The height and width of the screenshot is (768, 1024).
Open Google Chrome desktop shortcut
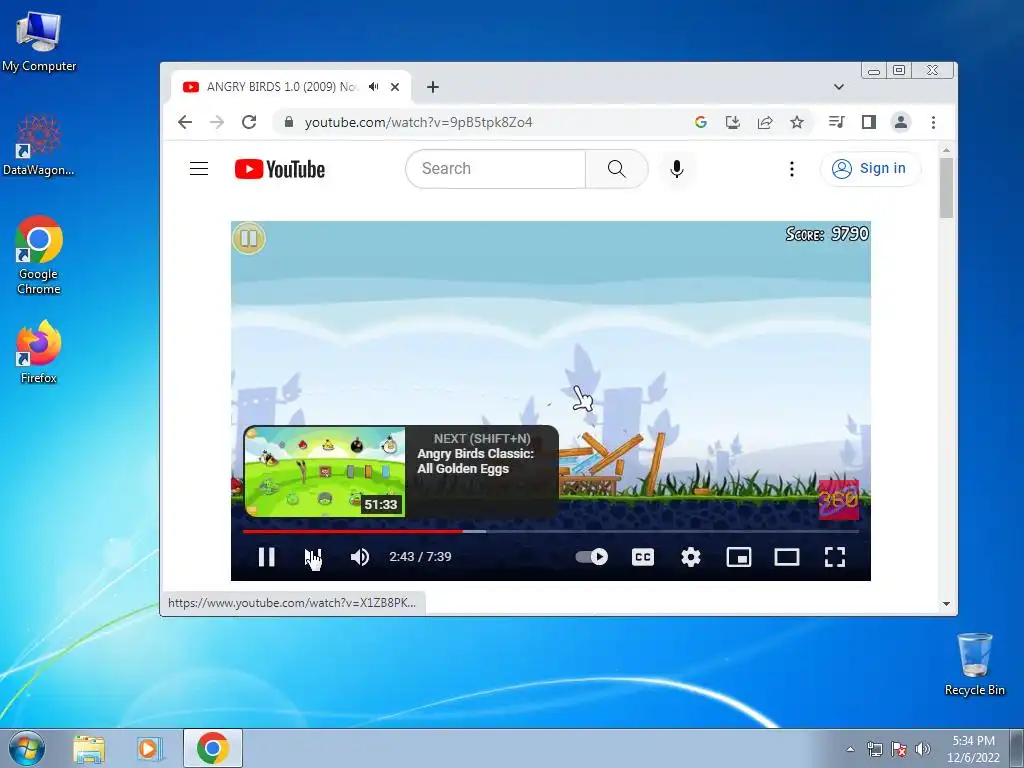click(39, 255)
